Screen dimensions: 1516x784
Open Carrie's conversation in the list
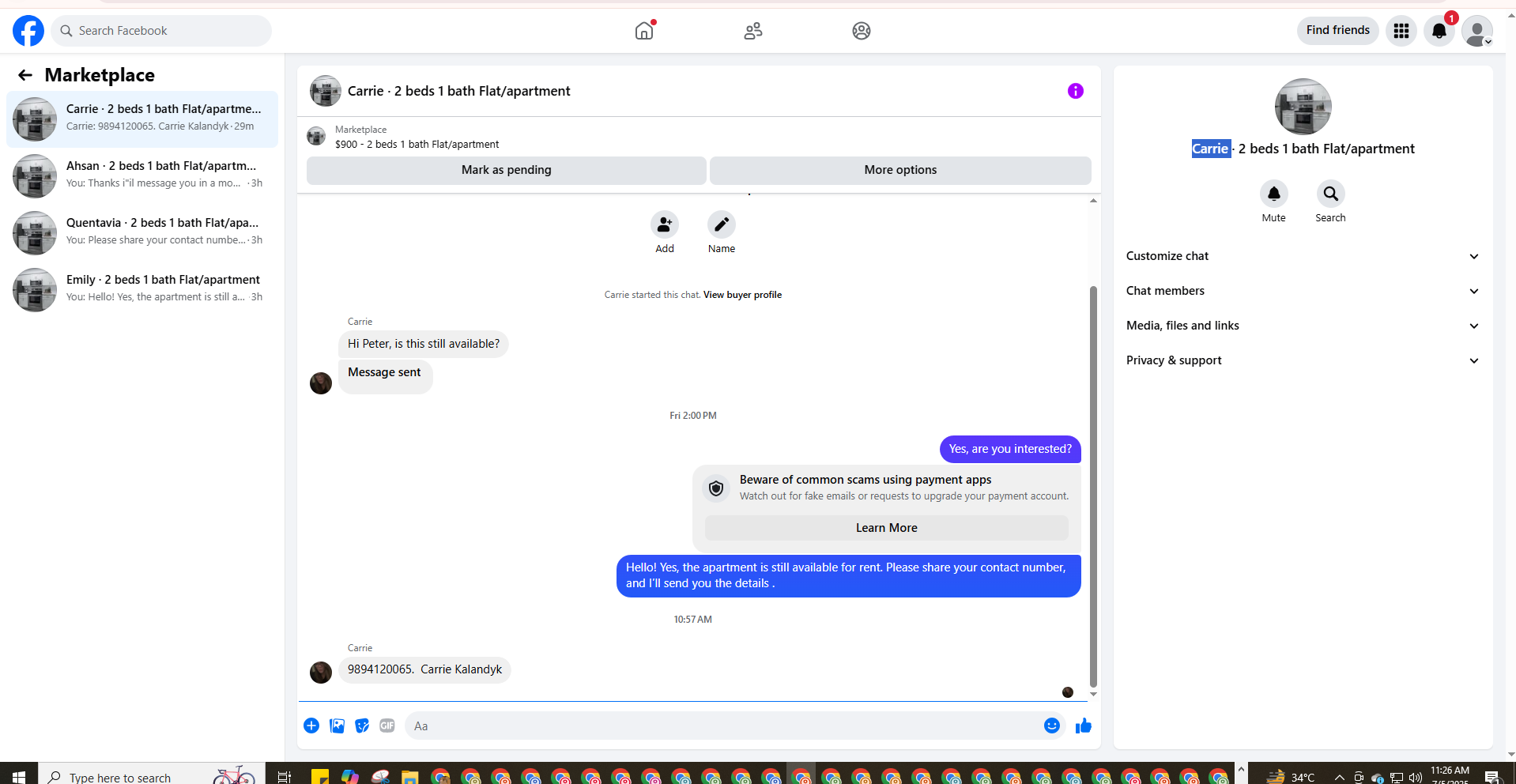pos(142,119)
